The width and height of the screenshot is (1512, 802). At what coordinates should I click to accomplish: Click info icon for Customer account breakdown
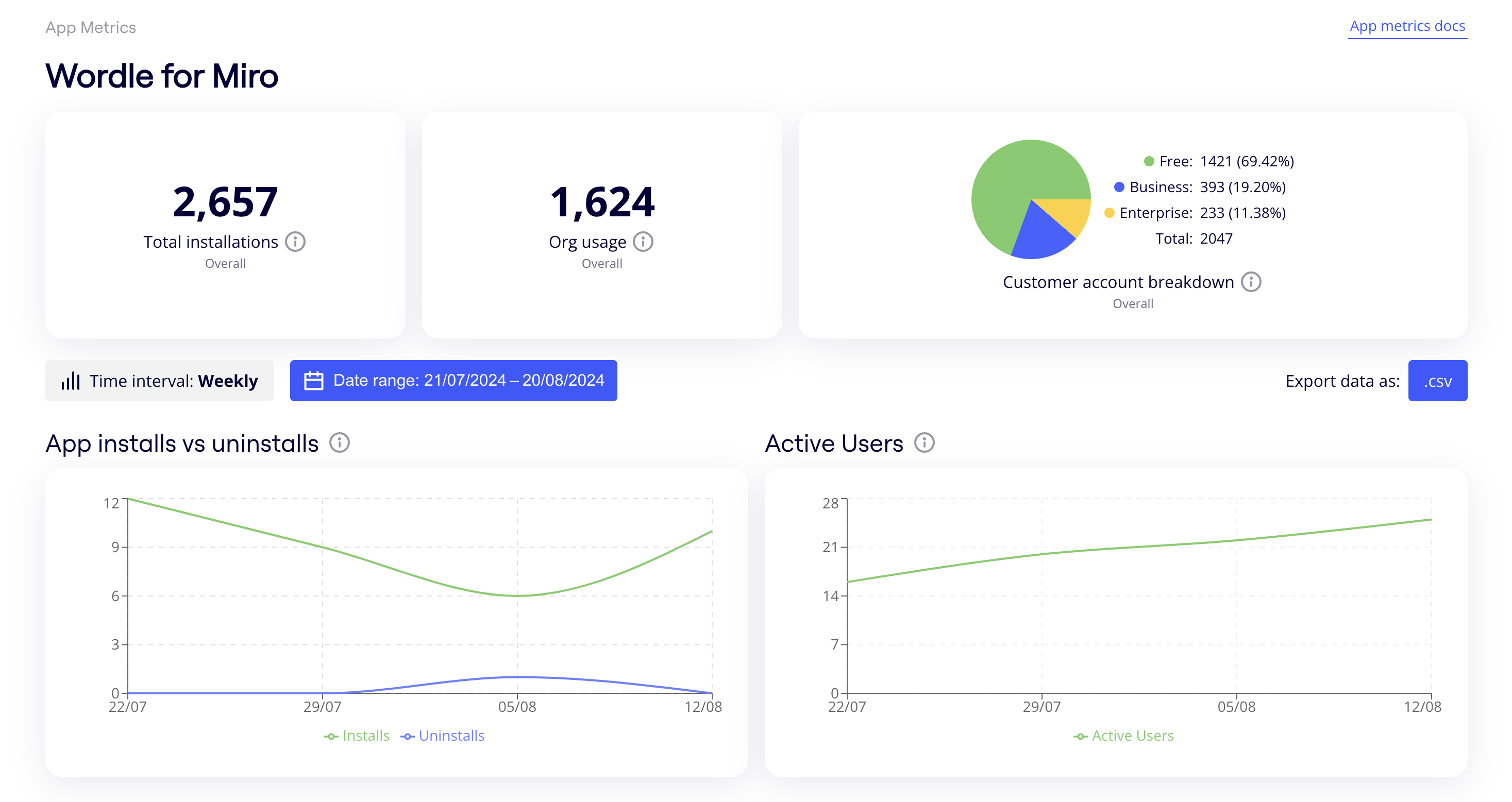(1251, 282)
